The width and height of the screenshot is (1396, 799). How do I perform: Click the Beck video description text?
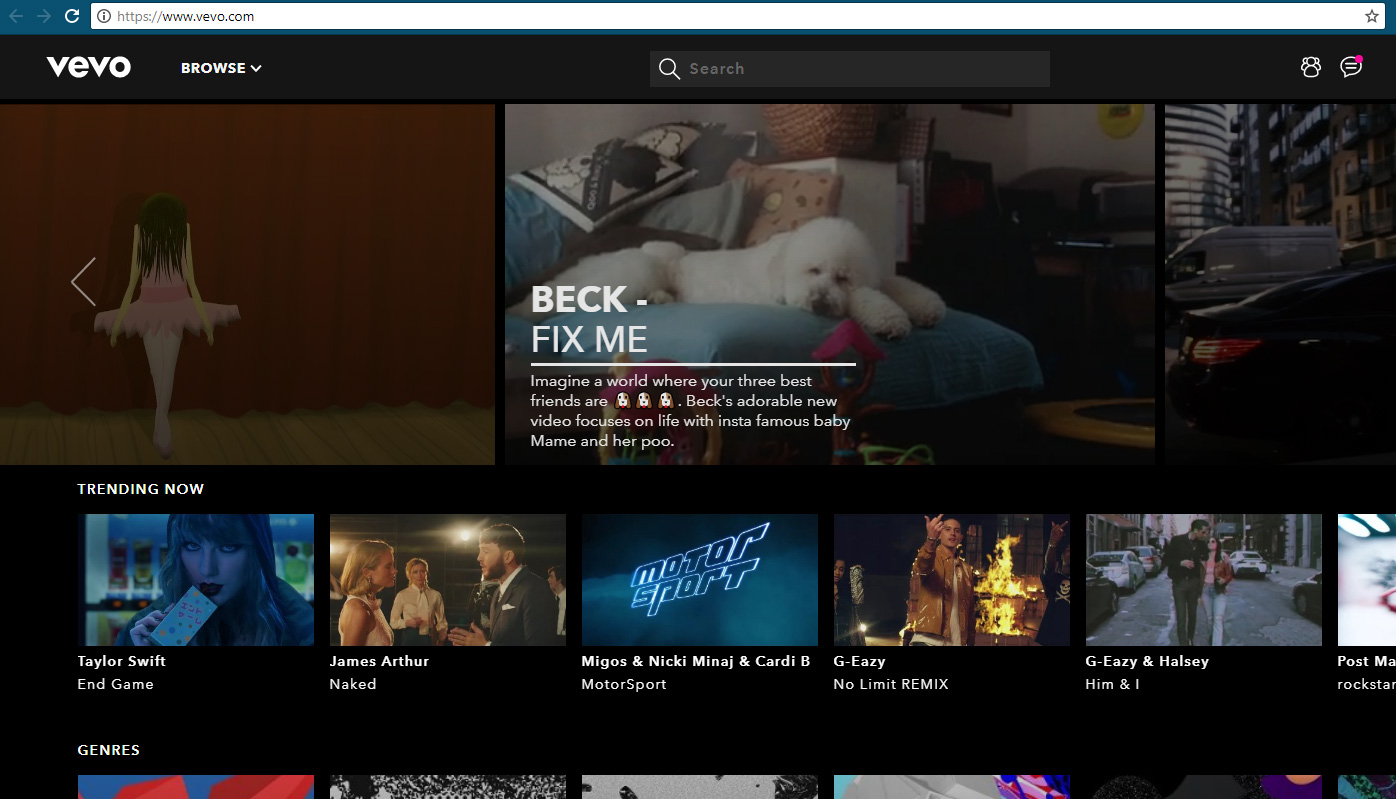pyautogui.click(x=690, y=411)
